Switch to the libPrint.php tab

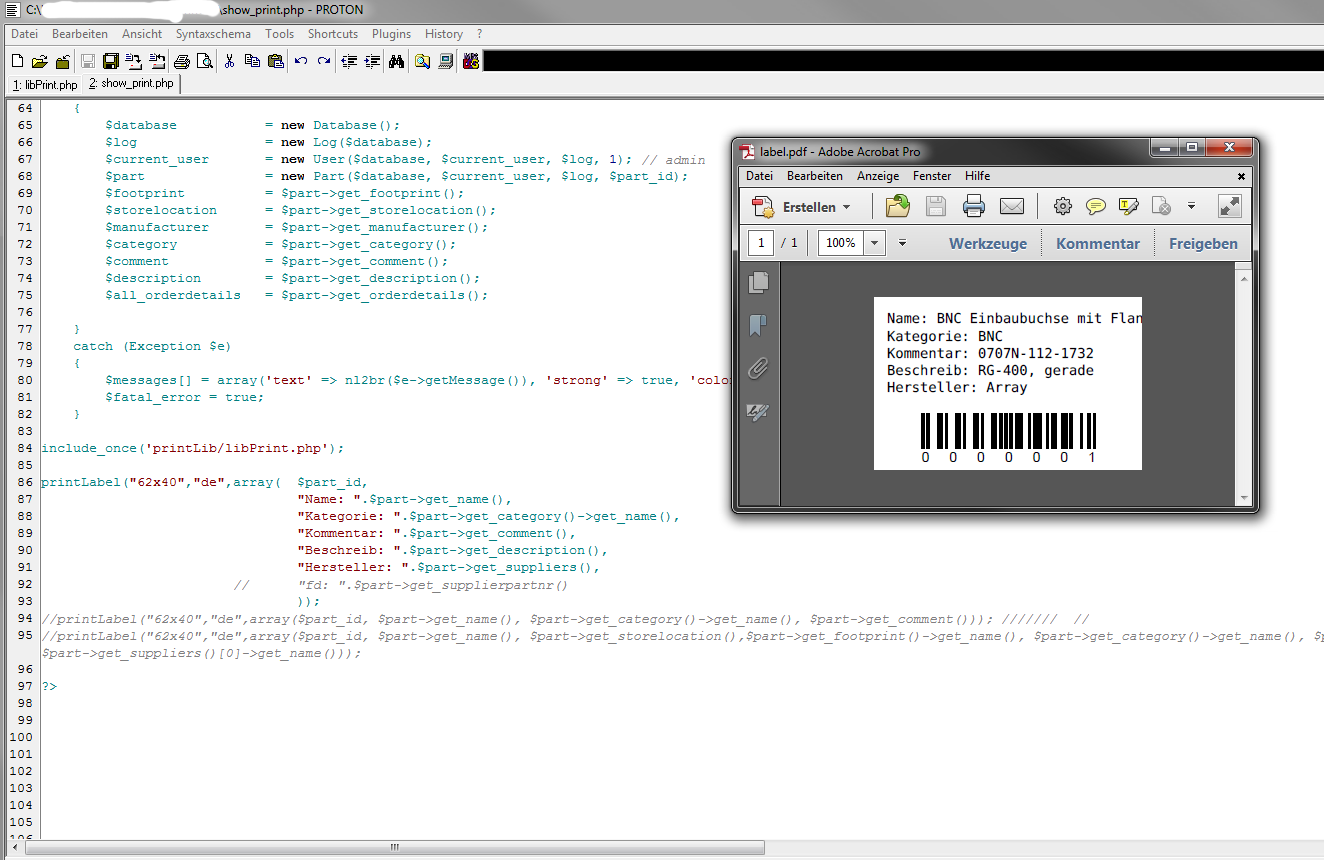click(44, 85)
